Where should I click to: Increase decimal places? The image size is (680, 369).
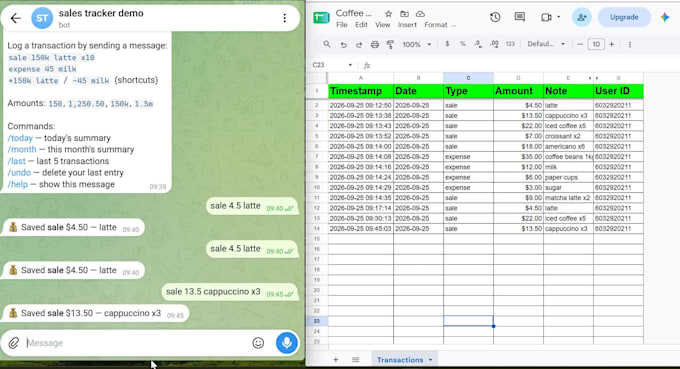click(494, 44)
